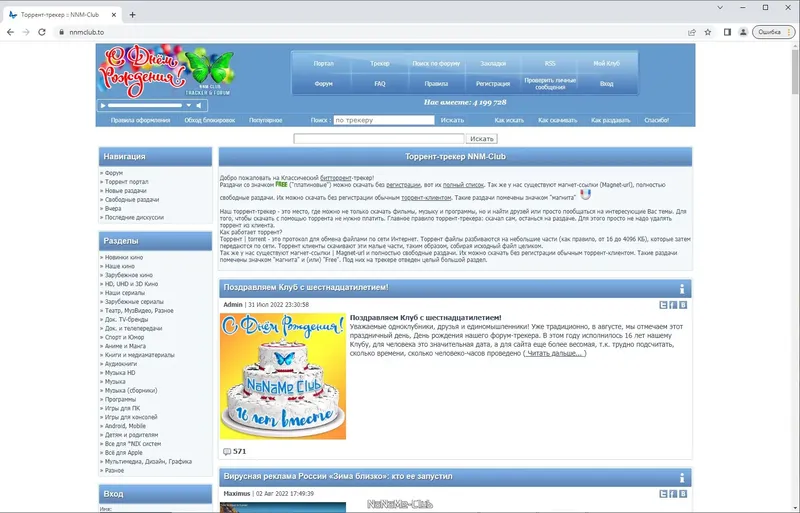Screen dimensions: 800x513
Task: Open 'Аудиокниги' section
Action: pos(120,364)
